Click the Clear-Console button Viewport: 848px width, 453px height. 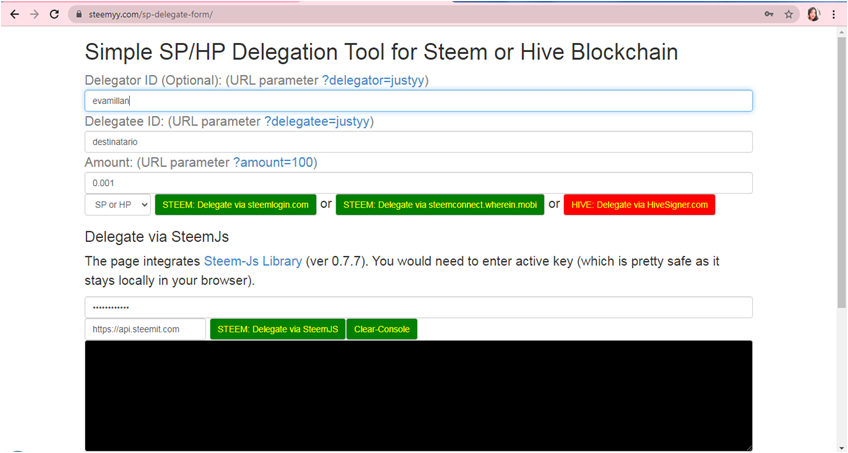tap(382, 329)
